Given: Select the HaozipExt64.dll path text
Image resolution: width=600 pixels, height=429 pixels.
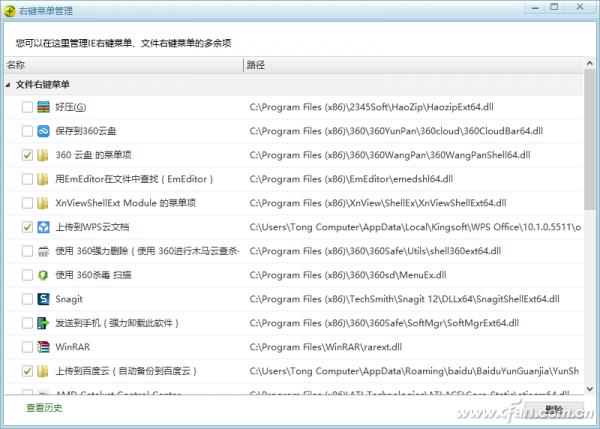Looking at the screenshot, I should (372, 107).
